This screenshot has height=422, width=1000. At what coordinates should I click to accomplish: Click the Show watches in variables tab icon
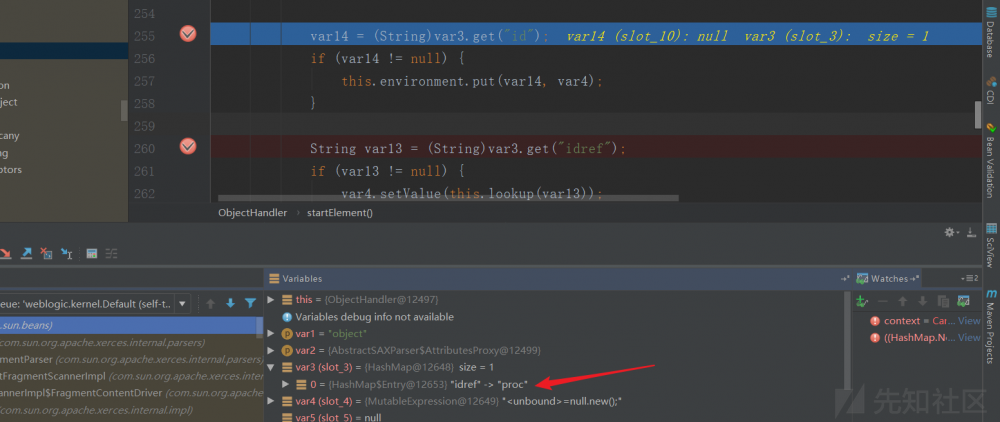964,302
